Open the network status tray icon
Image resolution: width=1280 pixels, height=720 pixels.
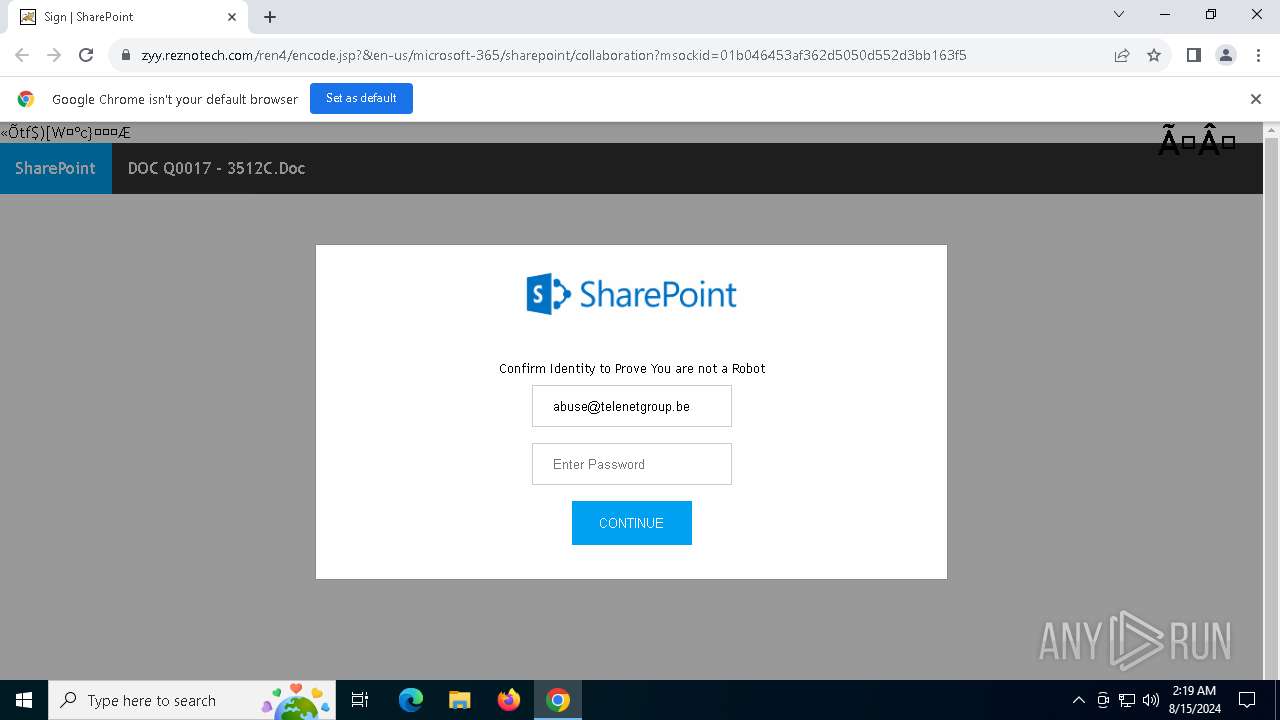tap(1127, 700)
